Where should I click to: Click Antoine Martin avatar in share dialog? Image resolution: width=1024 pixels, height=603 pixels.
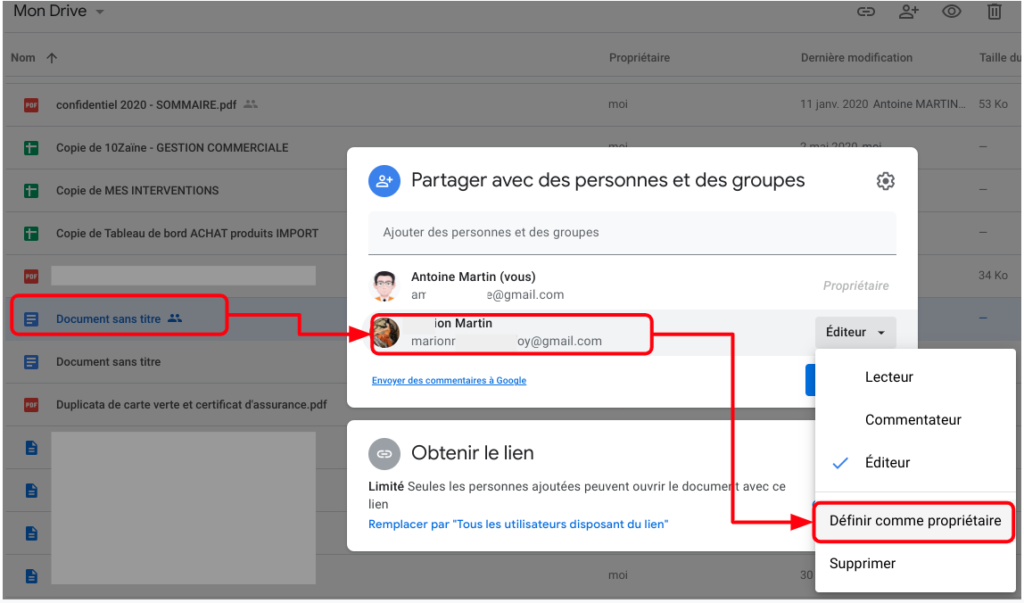(x=384, y=285)
